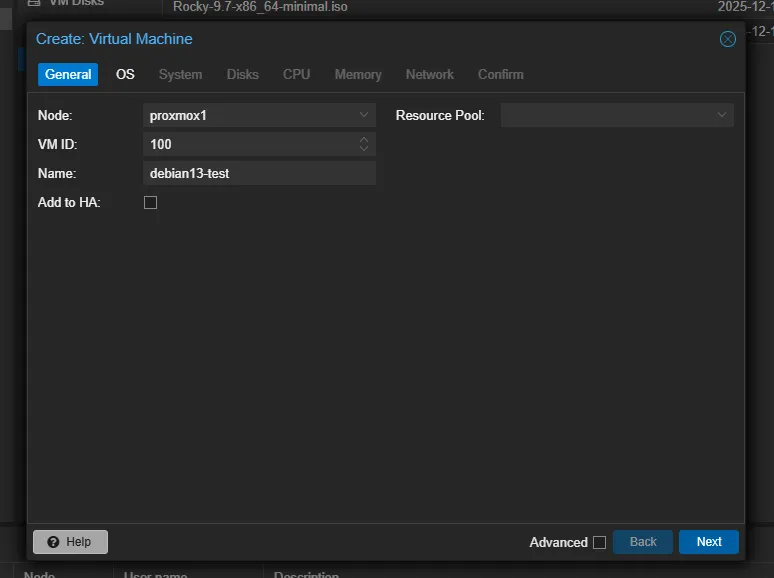The image size is (774, 578).
Task: Jump to the Confirm tab
Action: tap(500, 74)
